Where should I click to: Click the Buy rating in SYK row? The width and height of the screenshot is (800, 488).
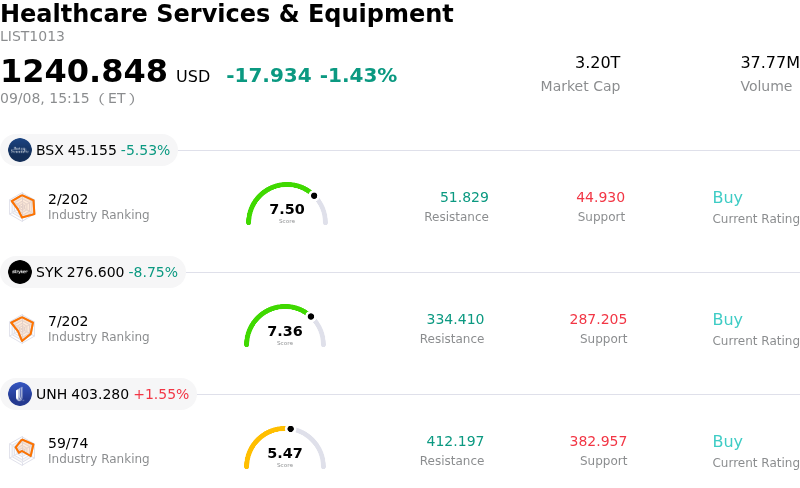728,320
